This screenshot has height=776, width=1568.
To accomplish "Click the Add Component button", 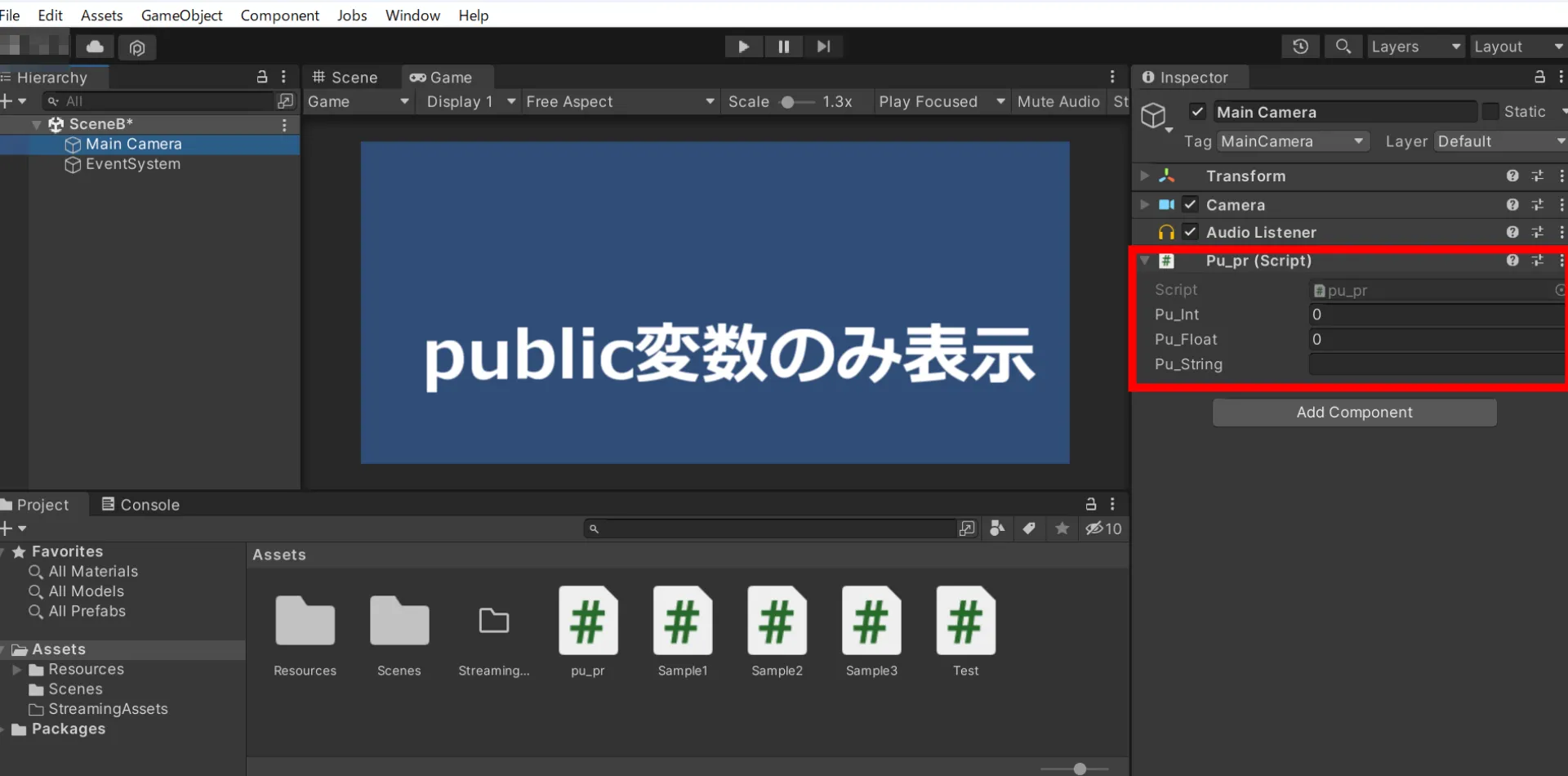I will pos(1354,413).
